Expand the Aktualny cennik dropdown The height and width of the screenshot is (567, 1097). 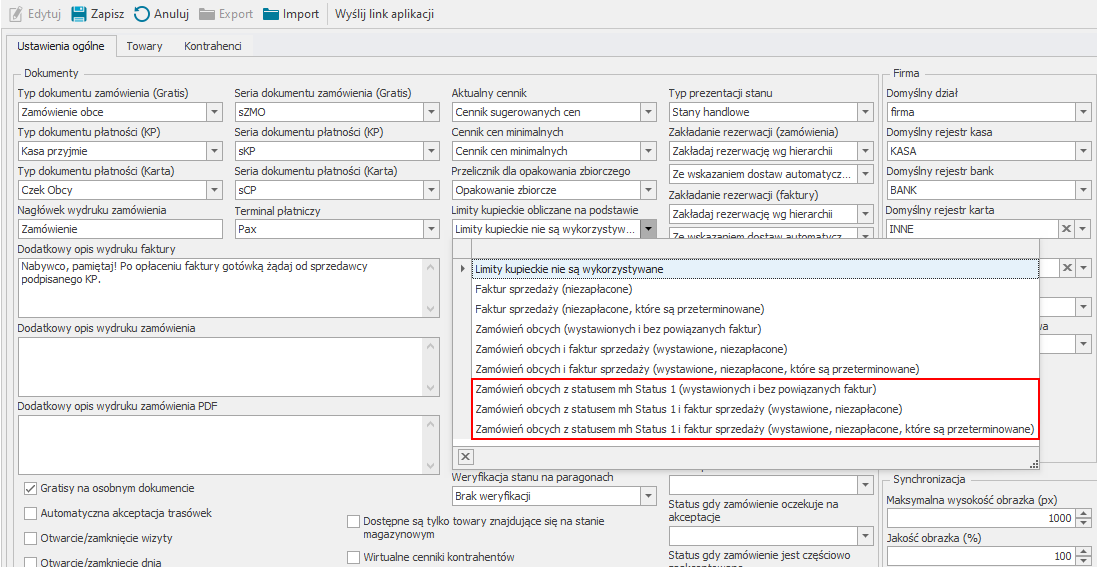click(648, 112)
